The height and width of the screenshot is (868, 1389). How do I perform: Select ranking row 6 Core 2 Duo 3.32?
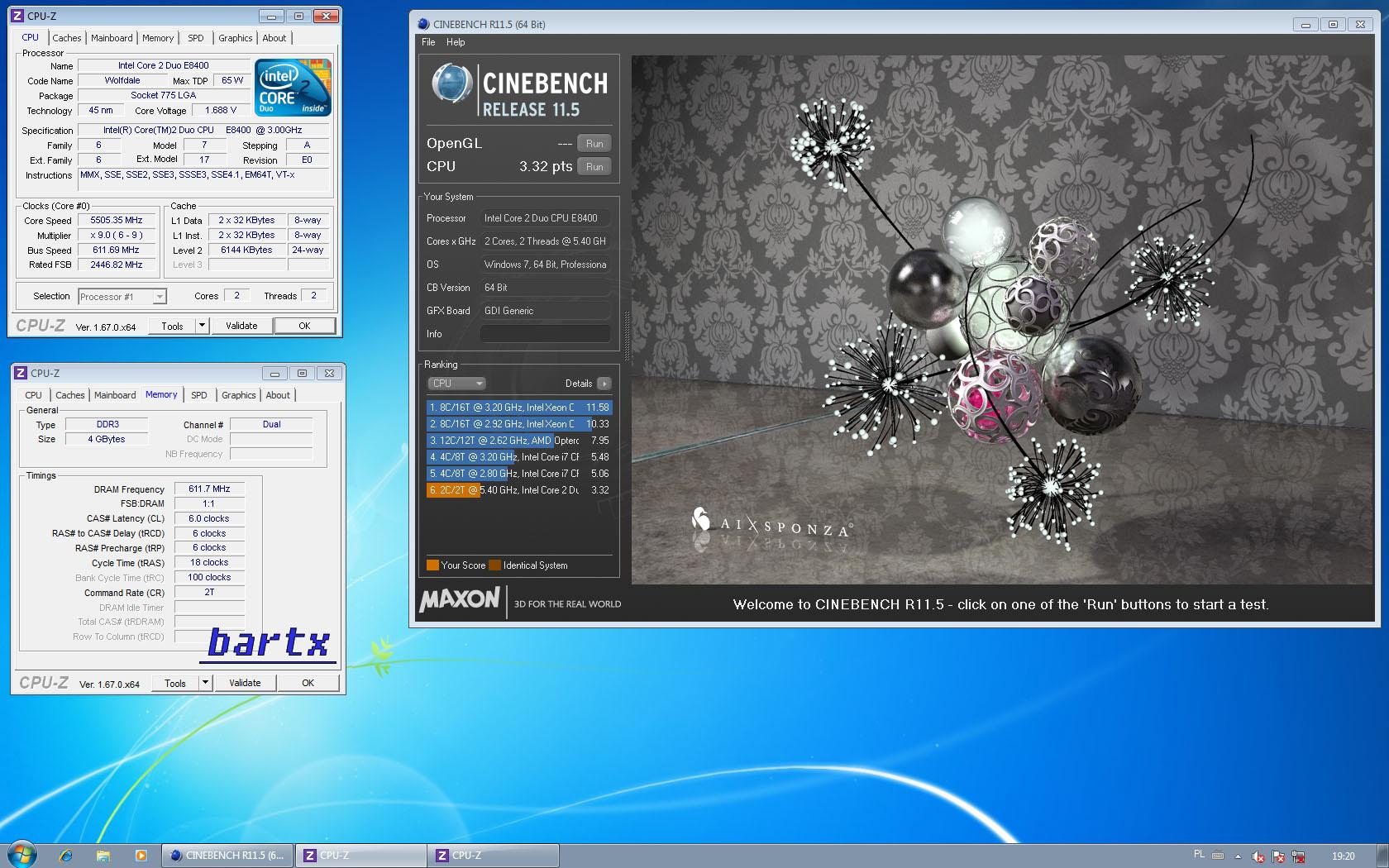tap(519, 490)
